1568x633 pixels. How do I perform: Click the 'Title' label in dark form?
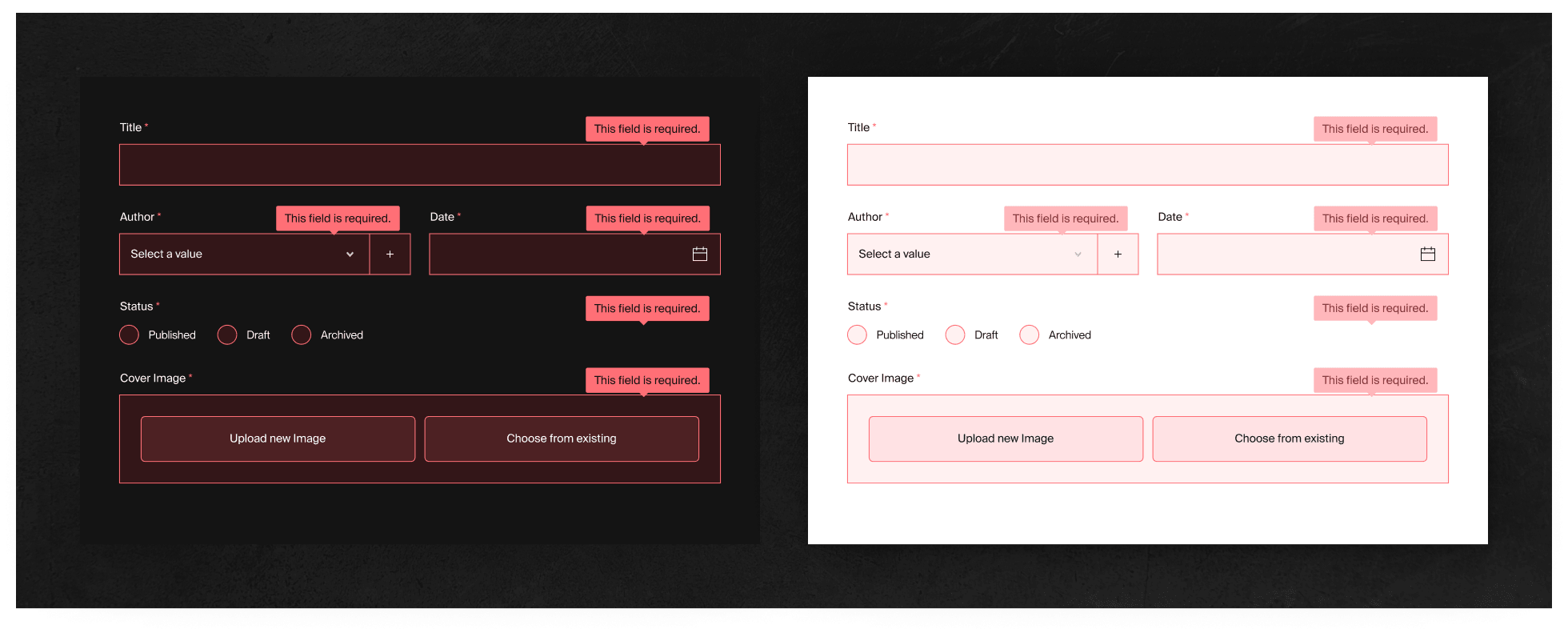(x=130, y=127)
